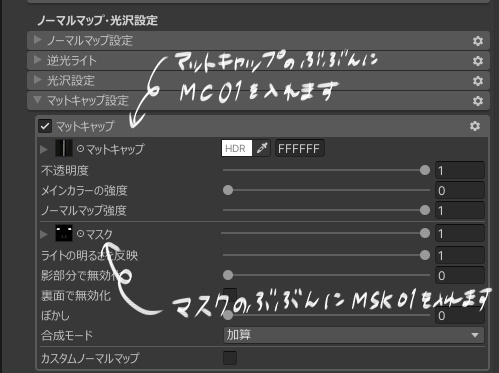Click the ノーマルマップ・光沢設定 heading text
This screenshot has height=373, width=499.
97,20
